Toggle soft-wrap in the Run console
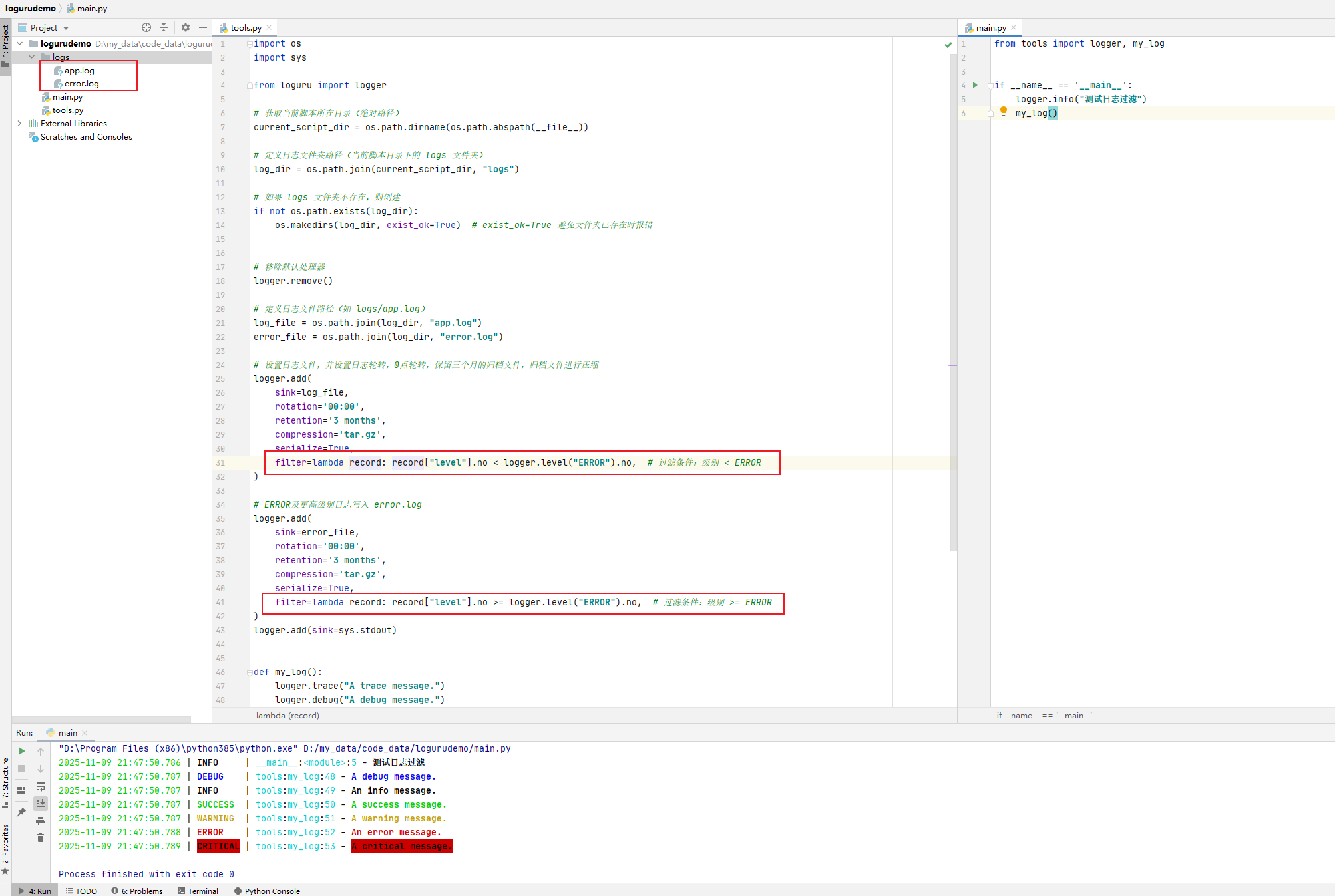The height and width of the screenshot is (896, 1335). point(41,788)
